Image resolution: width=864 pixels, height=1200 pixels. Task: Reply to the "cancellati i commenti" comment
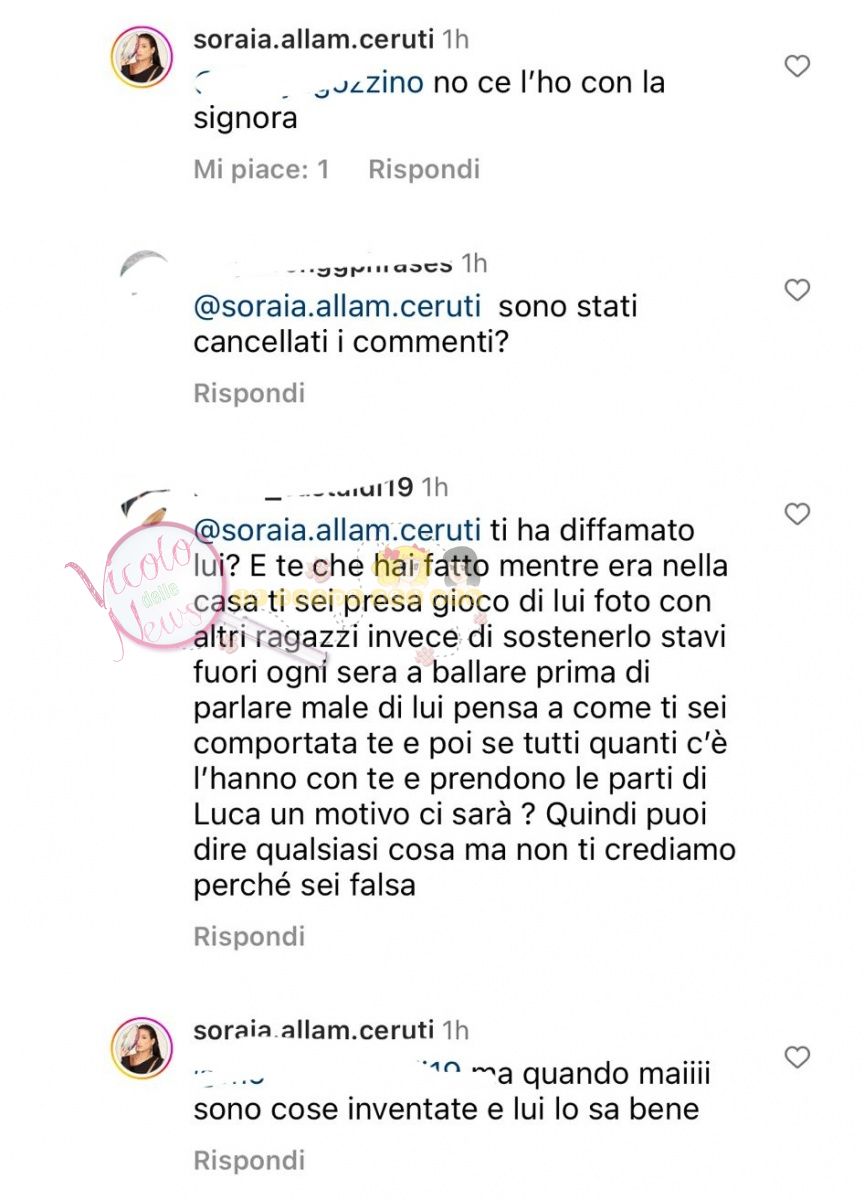coord(249,393)
